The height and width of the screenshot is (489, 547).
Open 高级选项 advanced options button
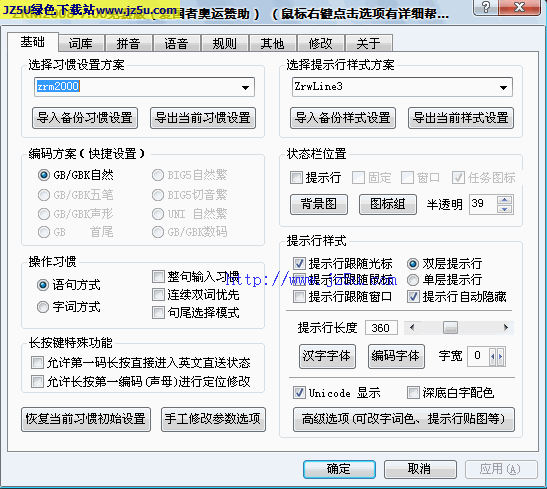tap(404, 419)
